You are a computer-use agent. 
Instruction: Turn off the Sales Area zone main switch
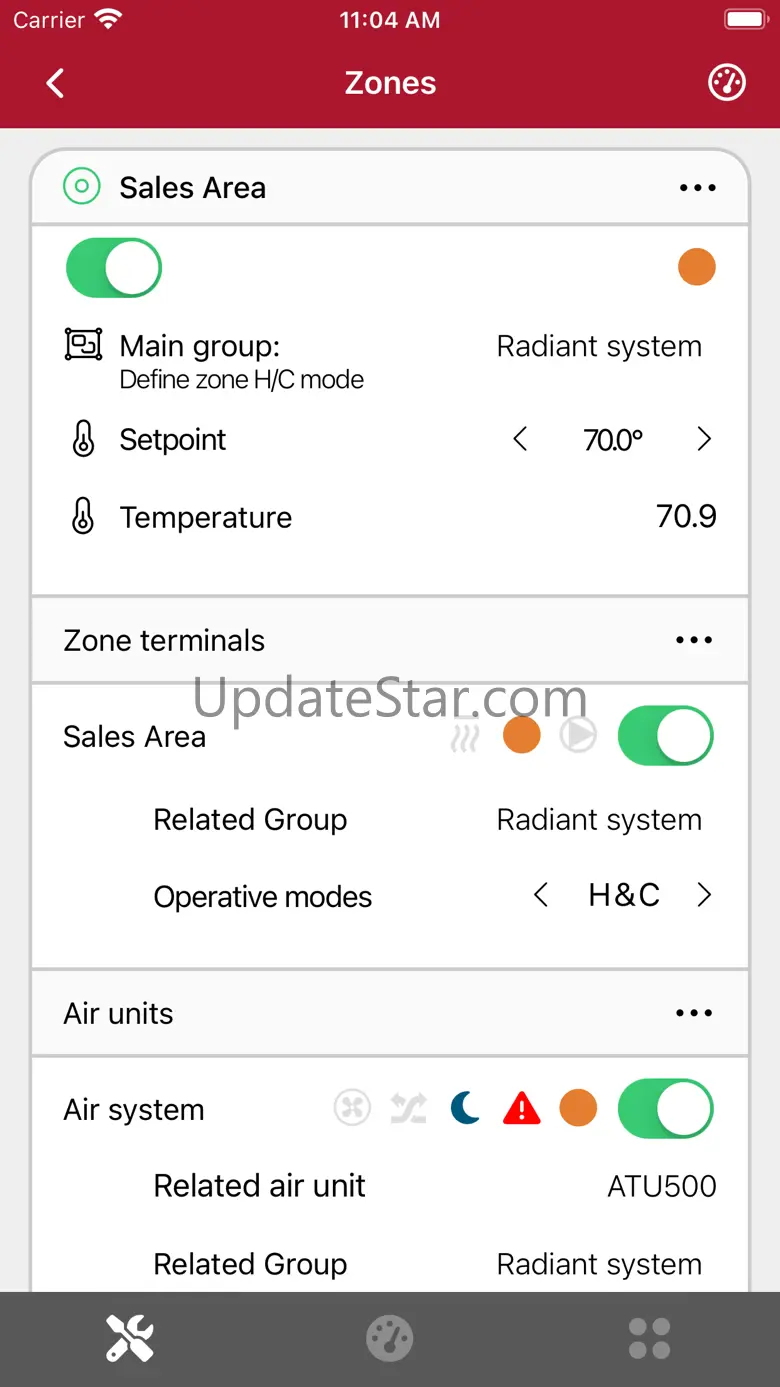(x=114, y=268)
